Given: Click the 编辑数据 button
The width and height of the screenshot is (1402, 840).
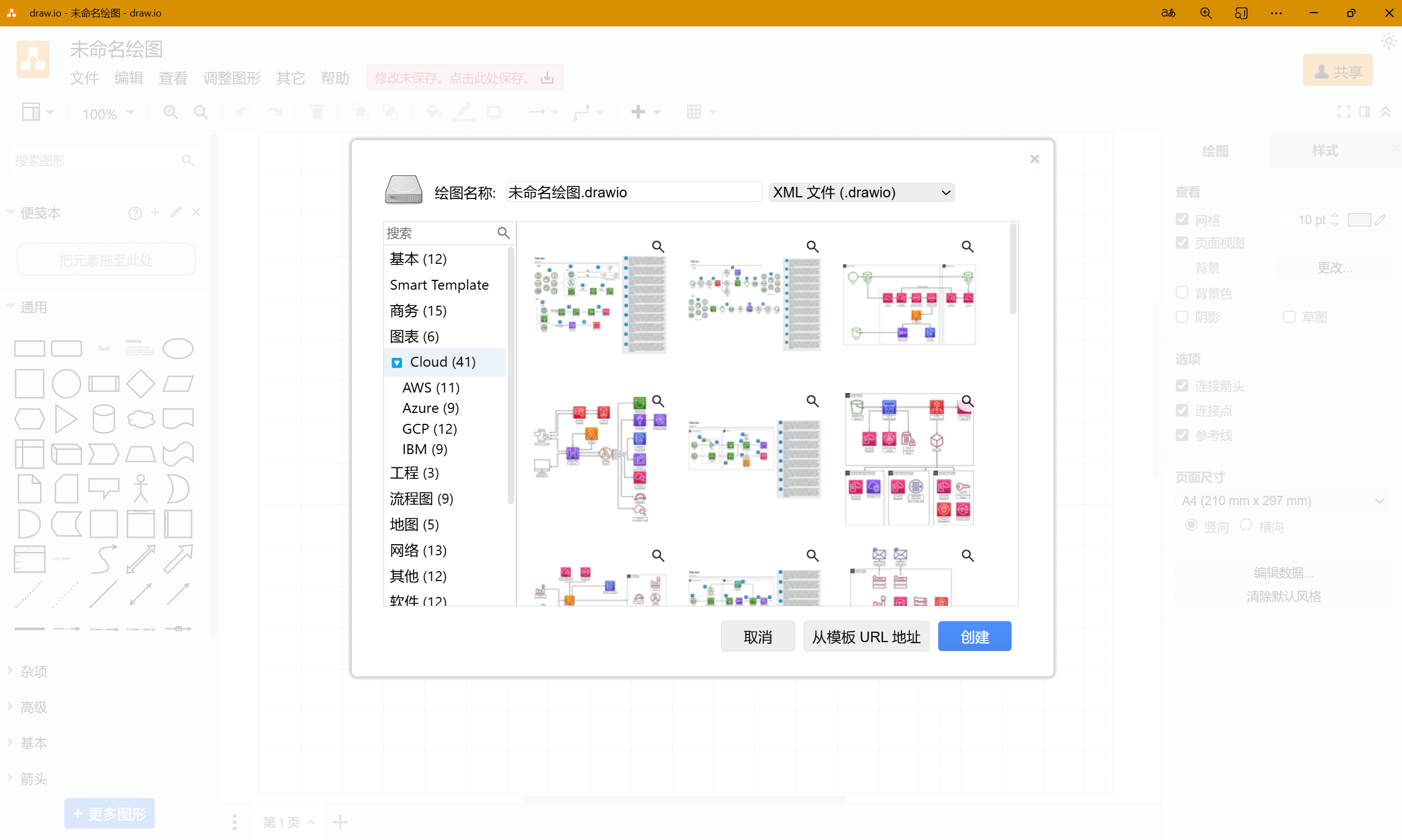Looking at the screenshot, I should (1283, 573).
